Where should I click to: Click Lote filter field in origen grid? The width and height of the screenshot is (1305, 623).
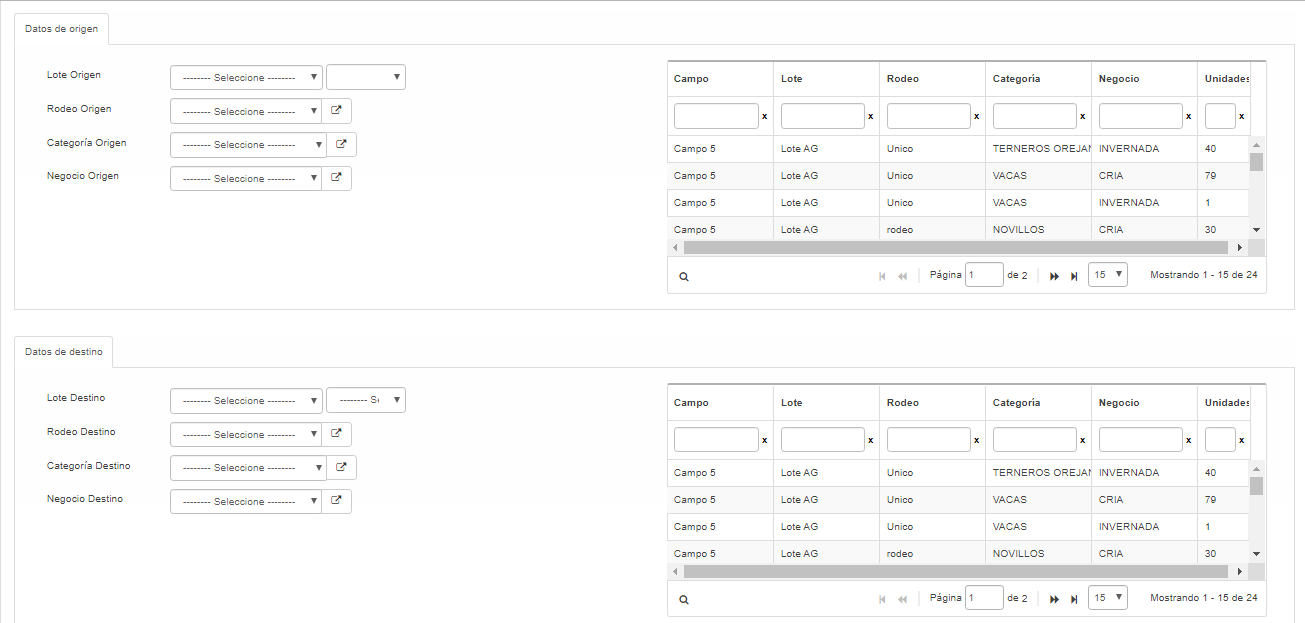coord(822,116)
